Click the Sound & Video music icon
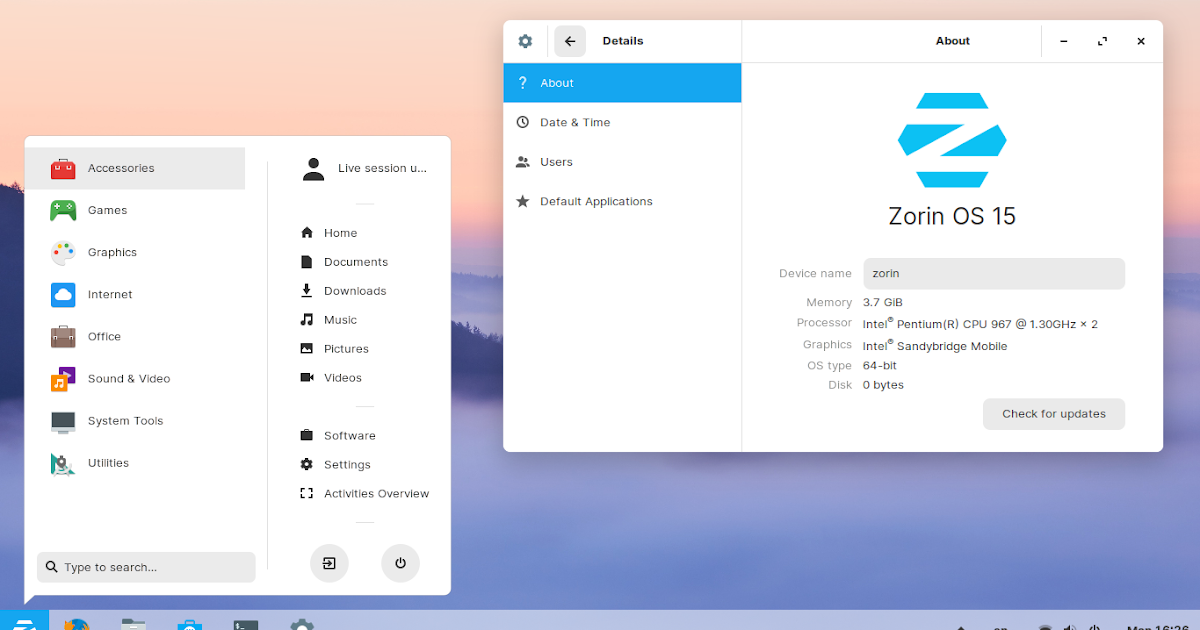Viewport: 1200px width, 630px height. point(63,379)
